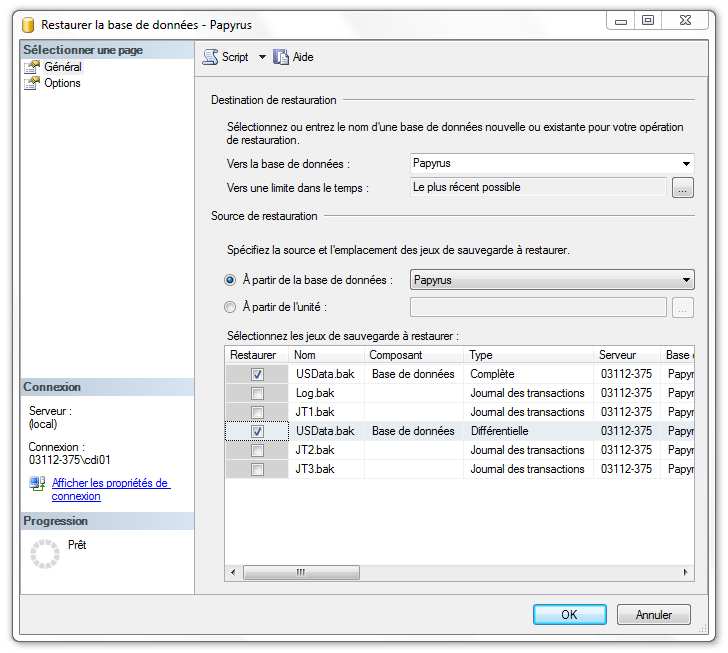Click the Script toolbar icon
This screenshot has height=653, width=728.
click(210, 57)
